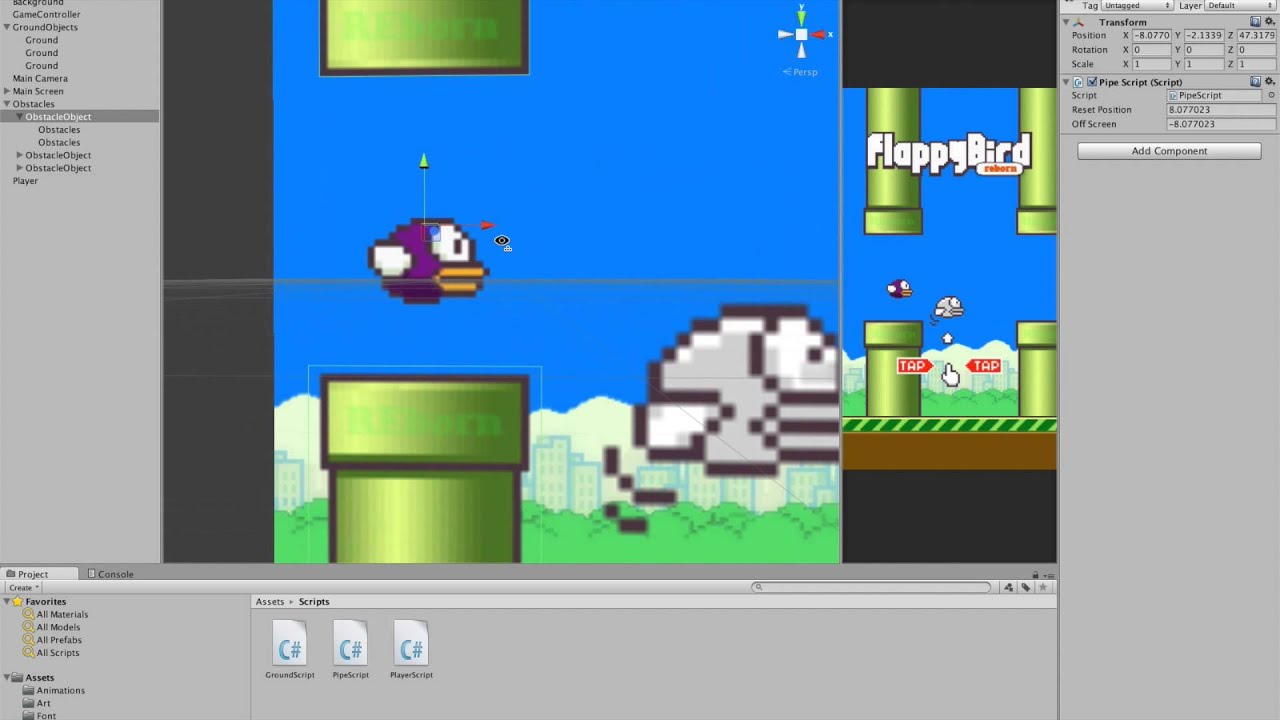The width and height of the screenshot is (1280, 720).
Task: Click the scene gizmo center cube
Action: (801, 35)
